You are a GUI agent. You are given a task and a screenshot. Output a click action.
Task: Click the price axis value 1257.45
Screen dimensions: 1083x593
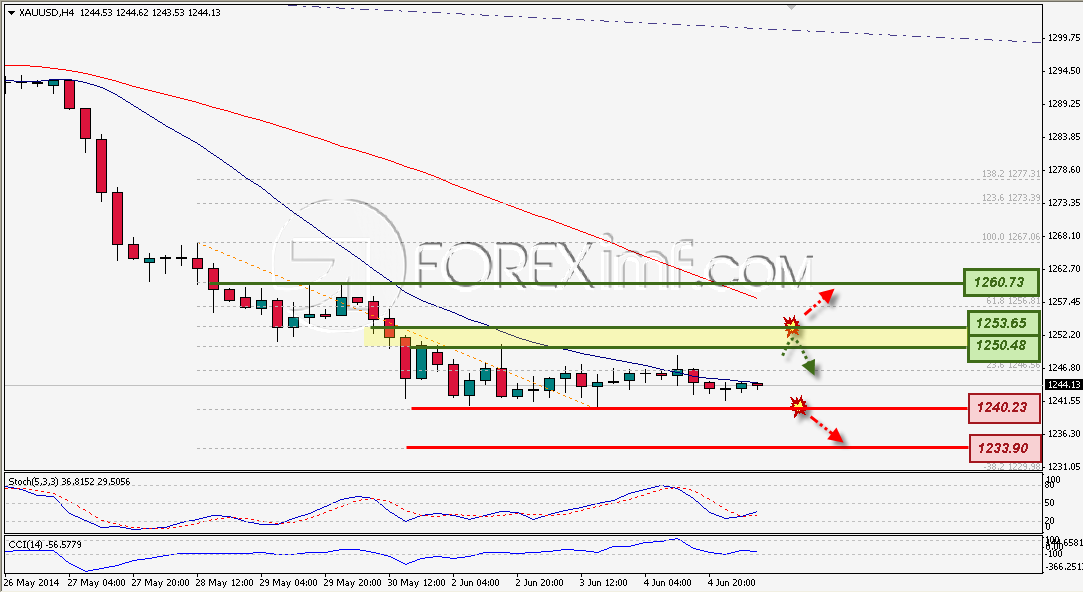point(1064,302)
